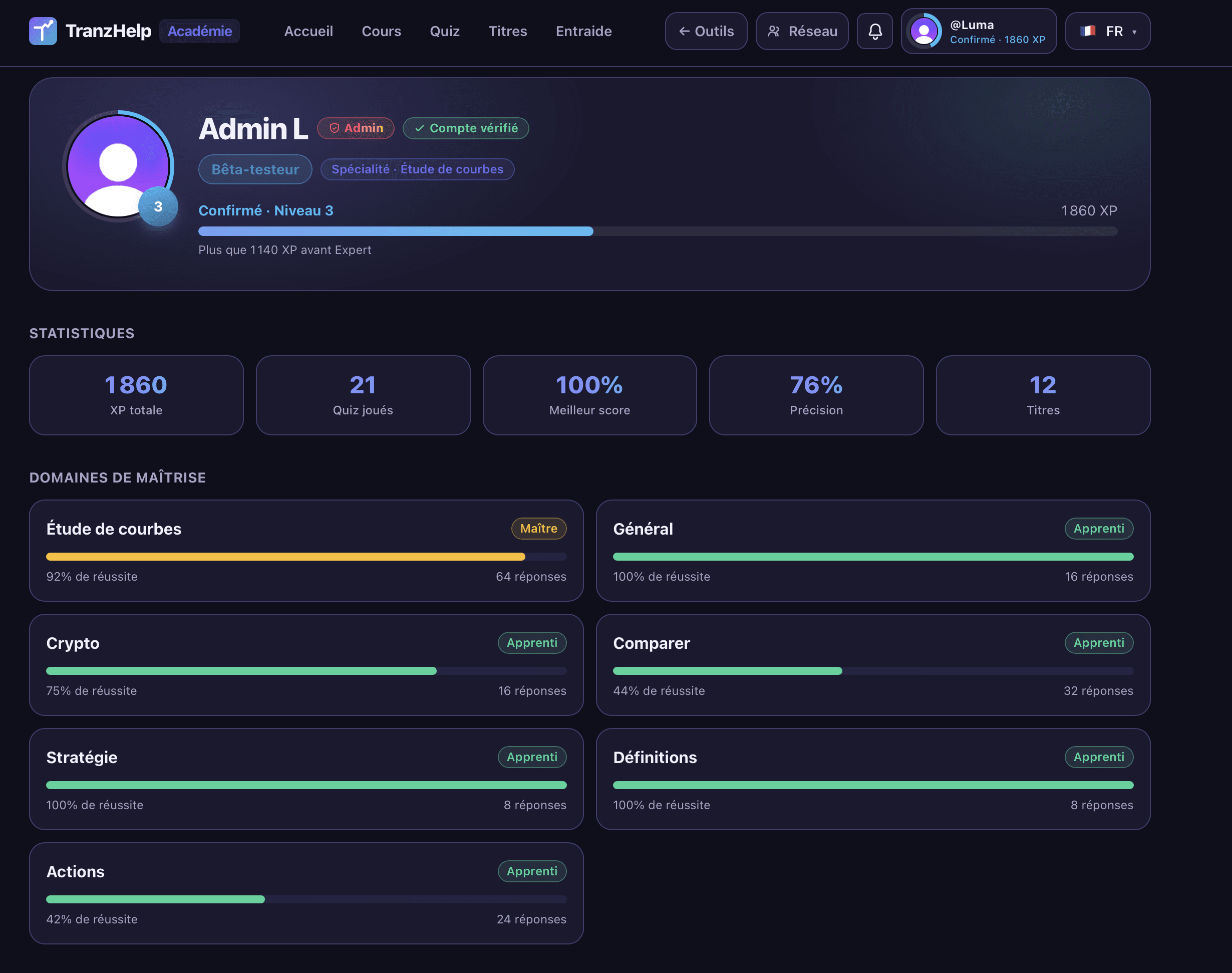Open notifications via bell icon
The height and width of the screenshot is (973, 1232).
tap(874, 31)
